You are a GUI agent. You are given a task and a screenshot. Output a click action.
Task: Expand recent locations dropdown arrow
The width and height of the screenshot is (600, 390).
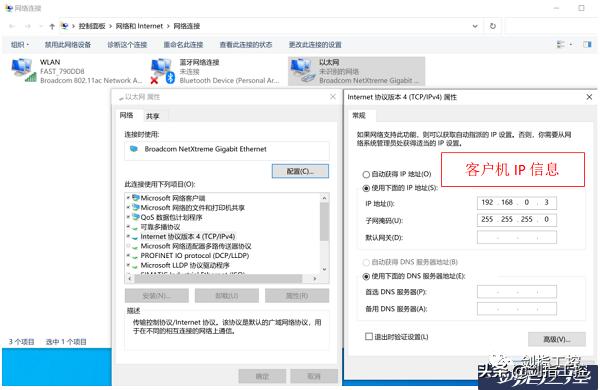[41, 26]
